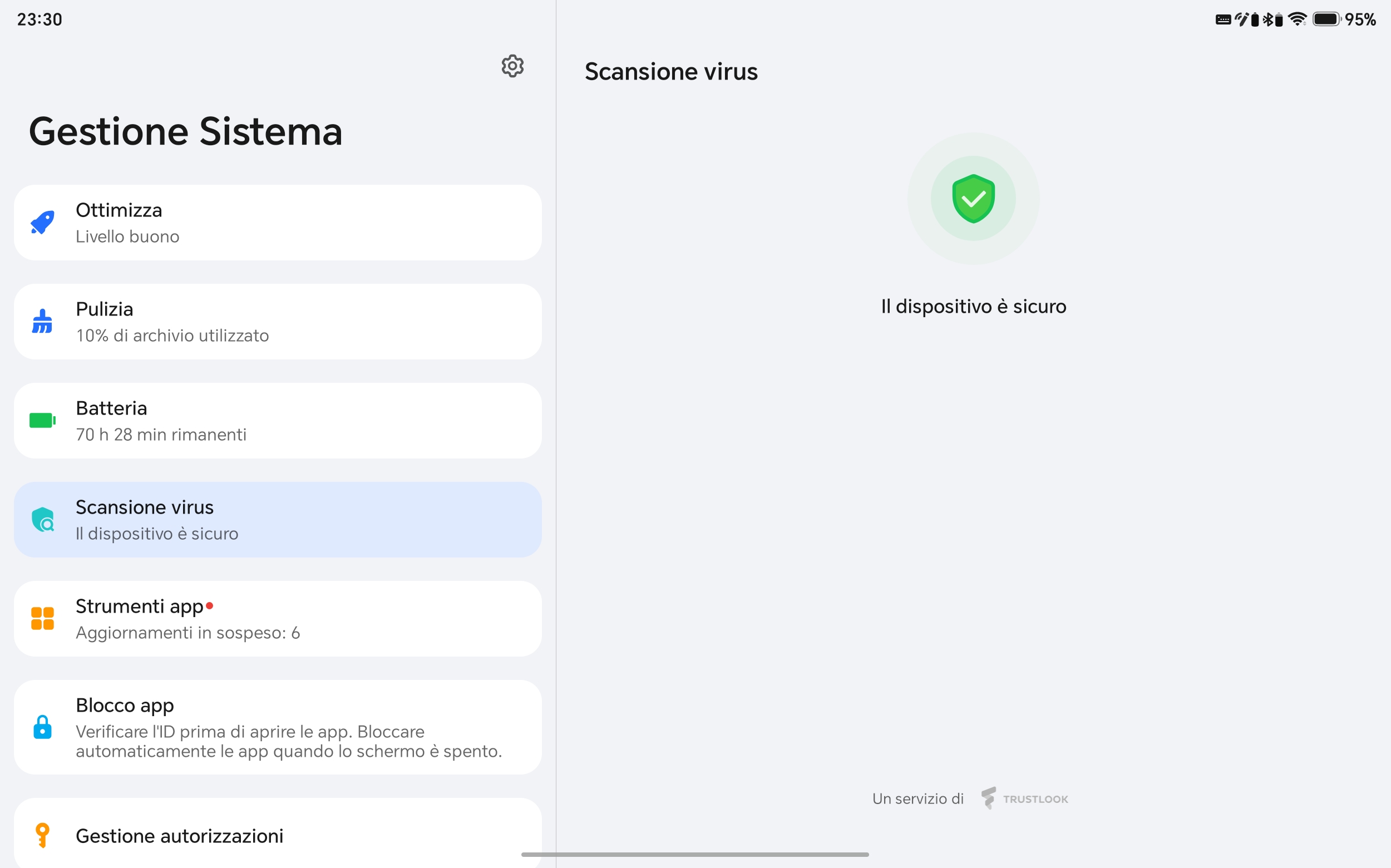This screenshot has width=1391, height=868.
Task: Open the Ottimizza menu entry
Action: (x=278, y=222)
